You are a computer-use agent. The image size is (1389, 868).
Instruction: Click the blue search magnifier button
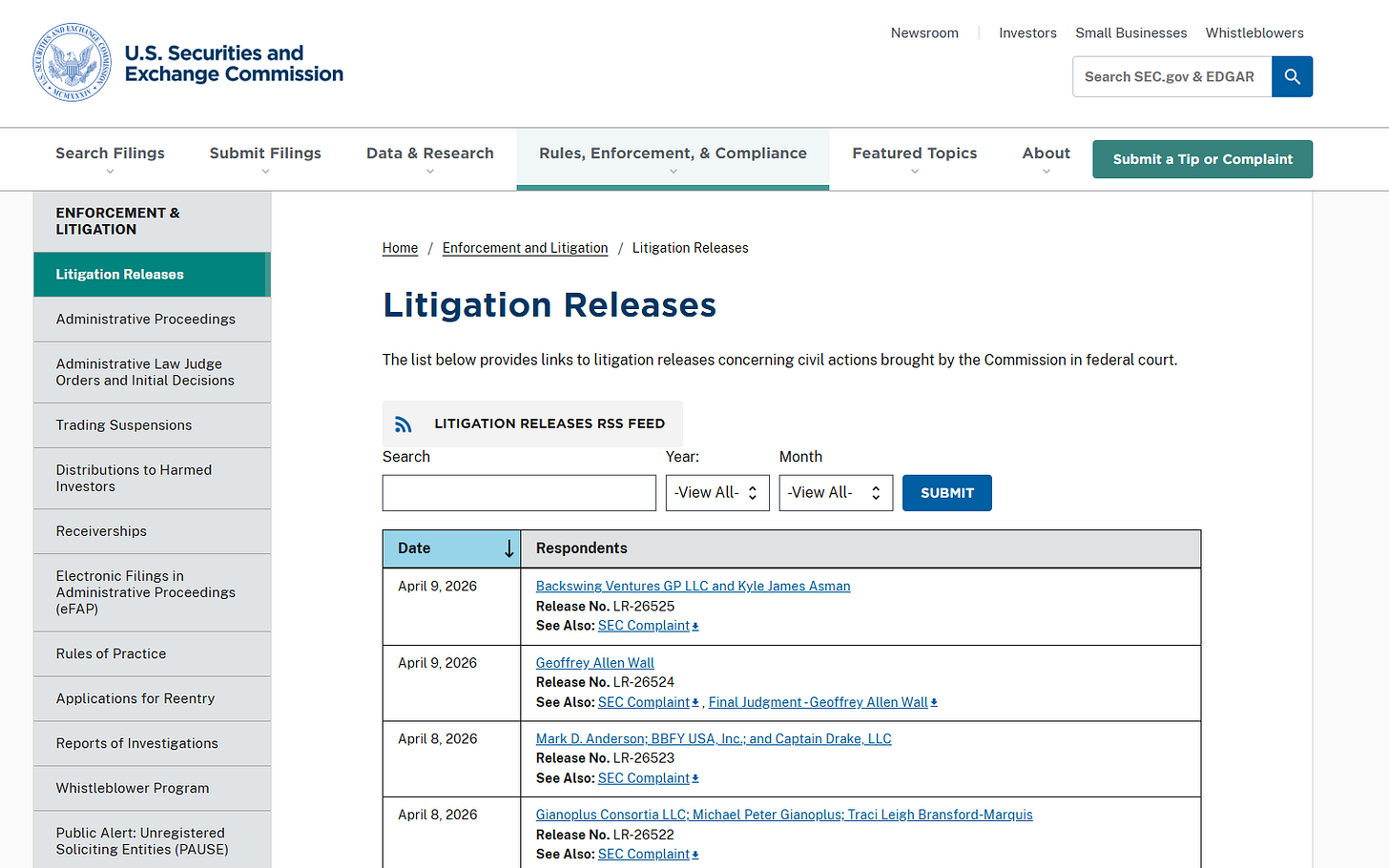point(1292,76)
